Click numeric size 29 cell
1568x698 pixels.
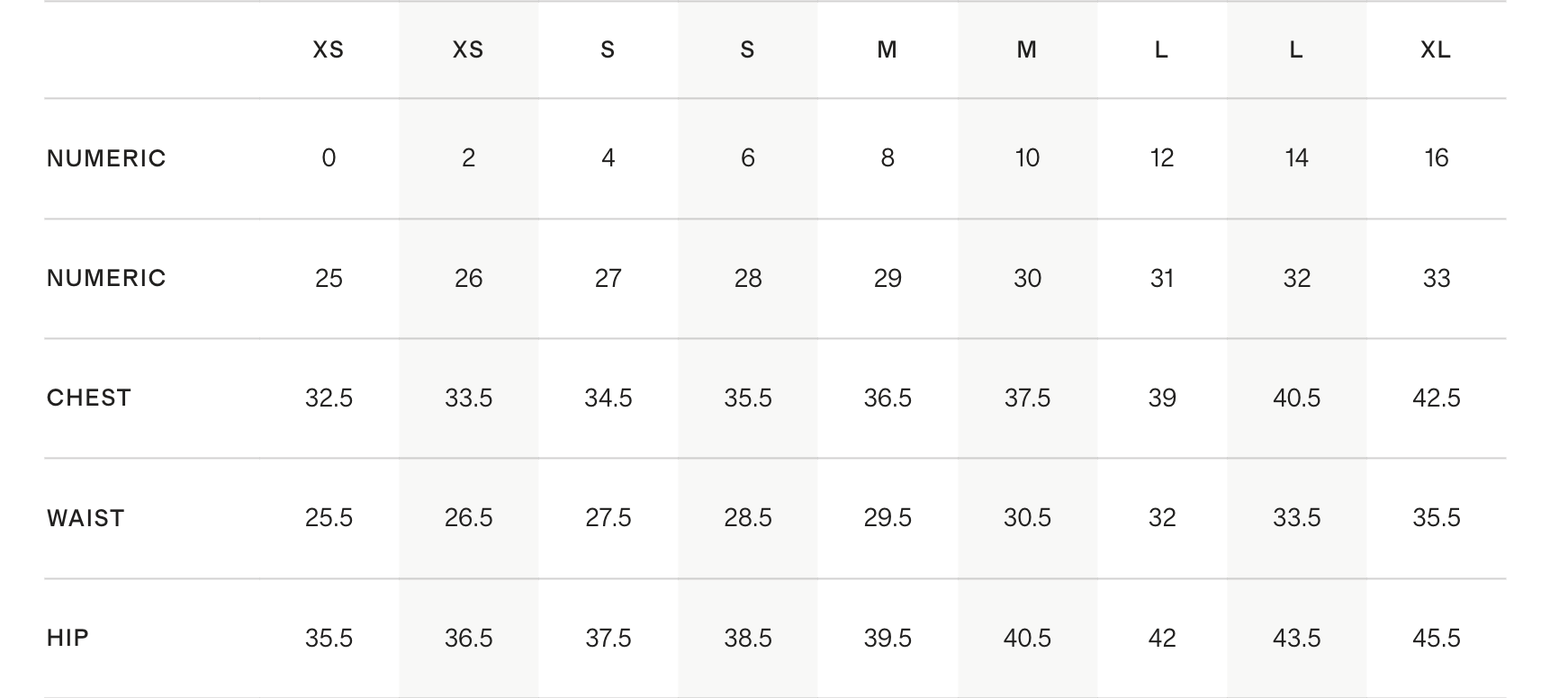[x=888, y=278]
